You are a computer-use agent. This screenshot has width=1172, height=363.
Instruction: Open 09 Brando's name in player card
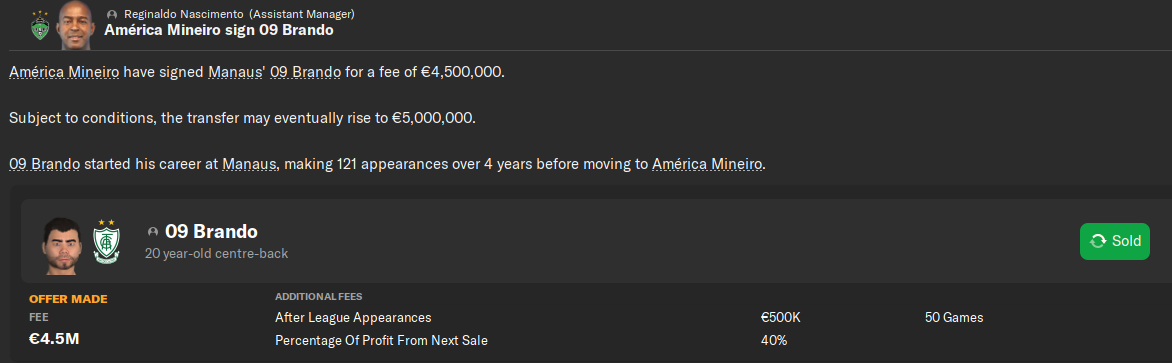tap(211, 231)
